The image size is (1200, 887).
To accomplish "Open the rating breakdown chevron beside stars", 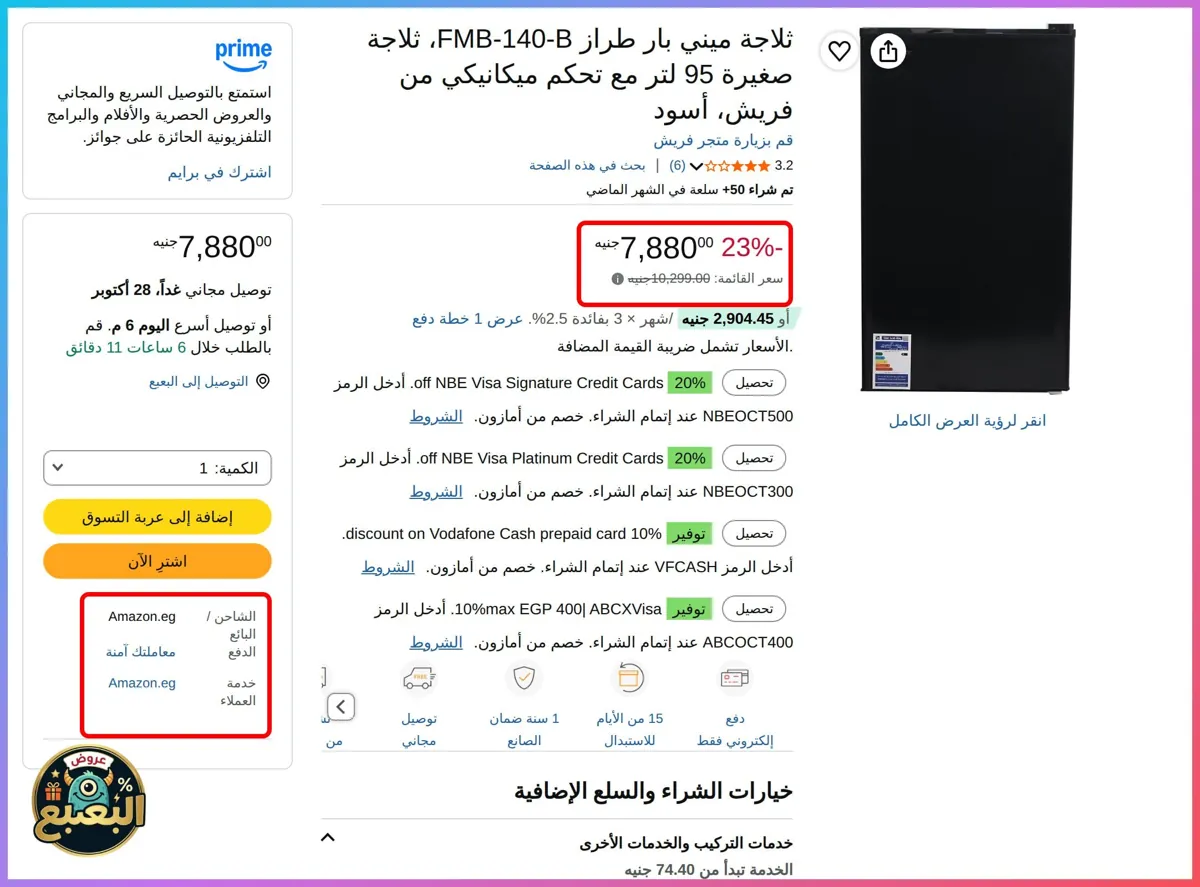I will point(697,166).
